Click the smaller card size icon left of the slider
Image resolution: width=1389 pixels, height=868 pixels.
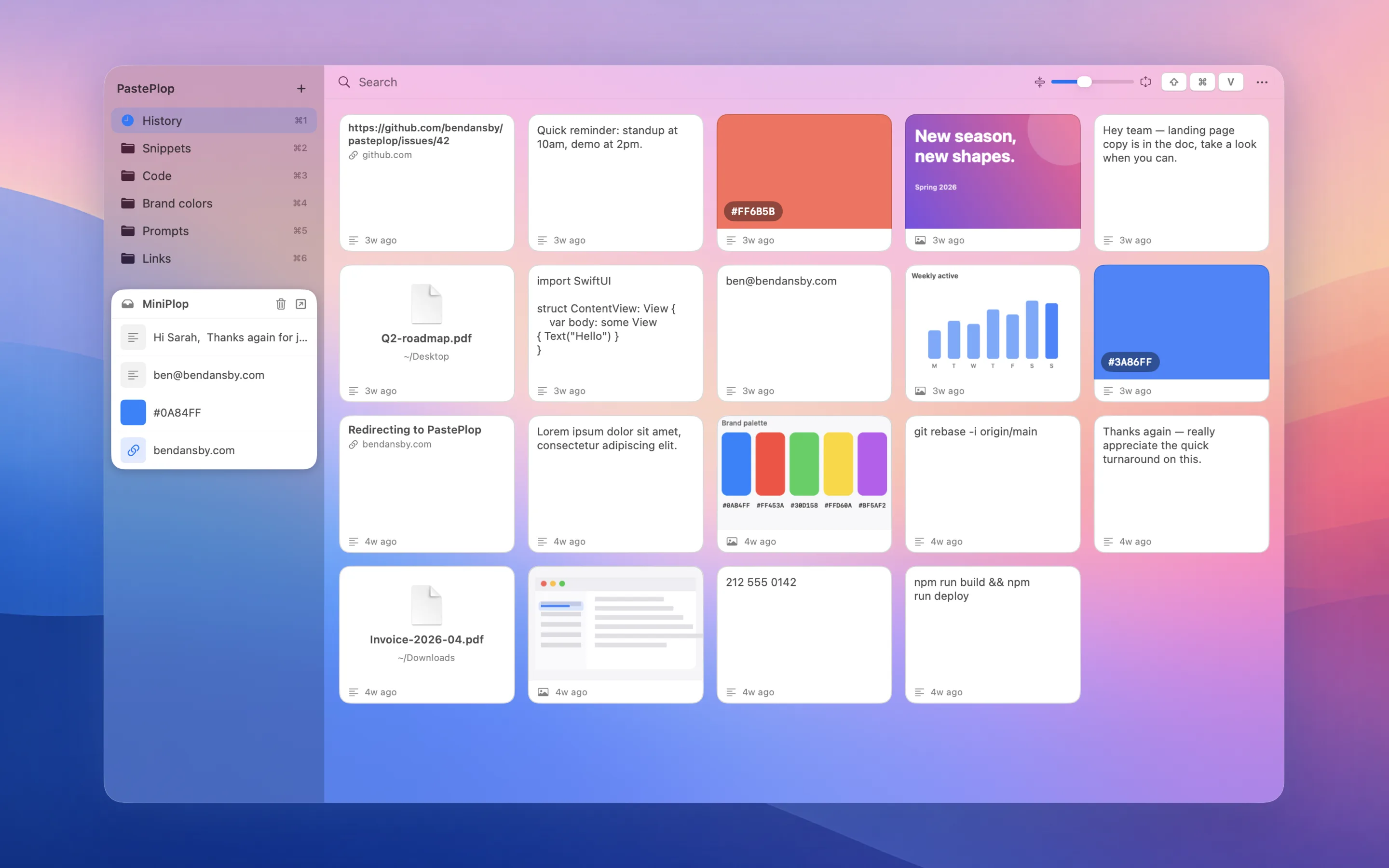1039,82
